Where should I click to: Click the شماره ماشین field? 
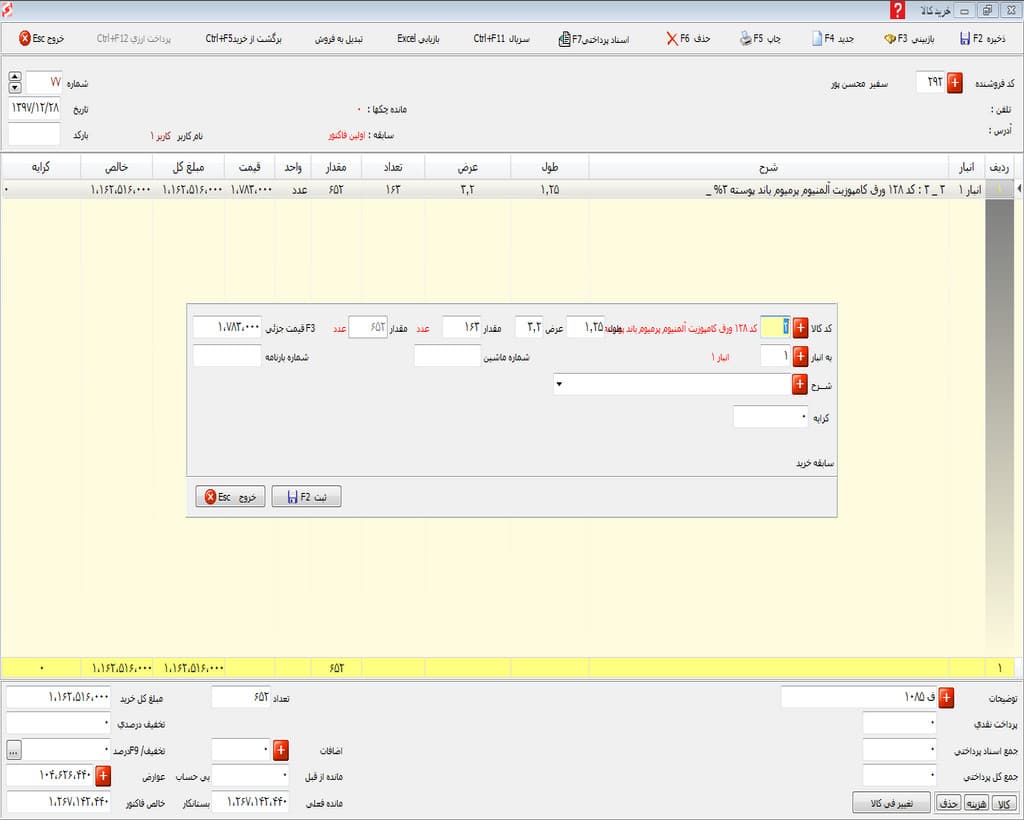tap(447, 356)
